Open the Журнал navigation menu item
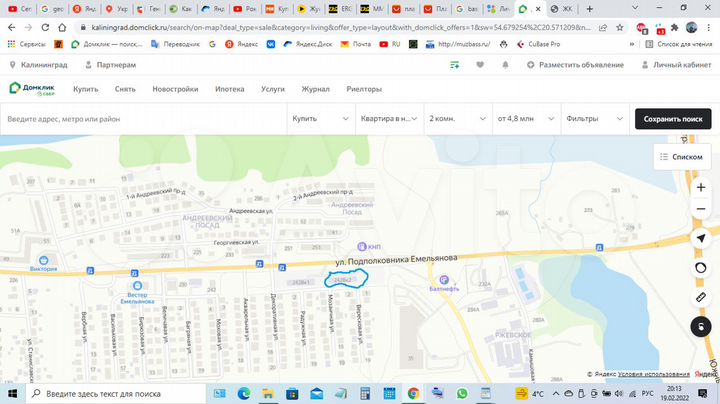The height and width of the screenshot is (404, 720). (x=315, y=89)
